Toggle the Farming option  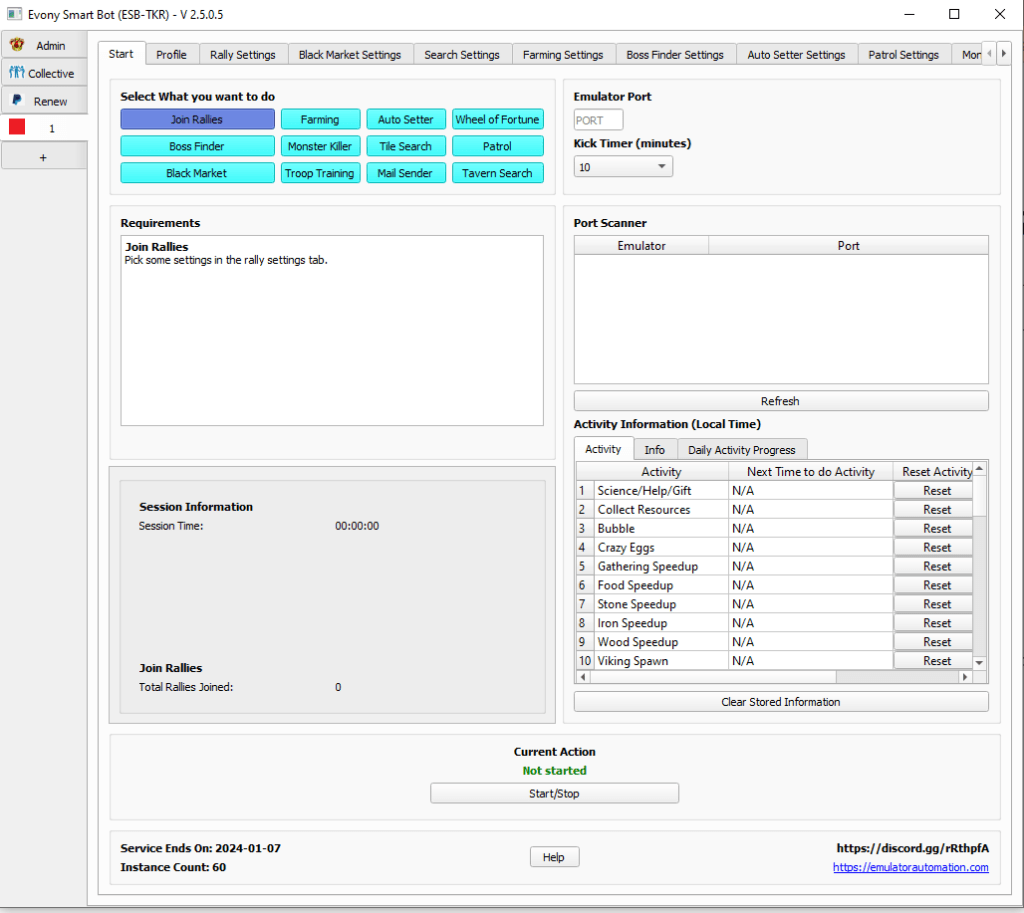320,120
